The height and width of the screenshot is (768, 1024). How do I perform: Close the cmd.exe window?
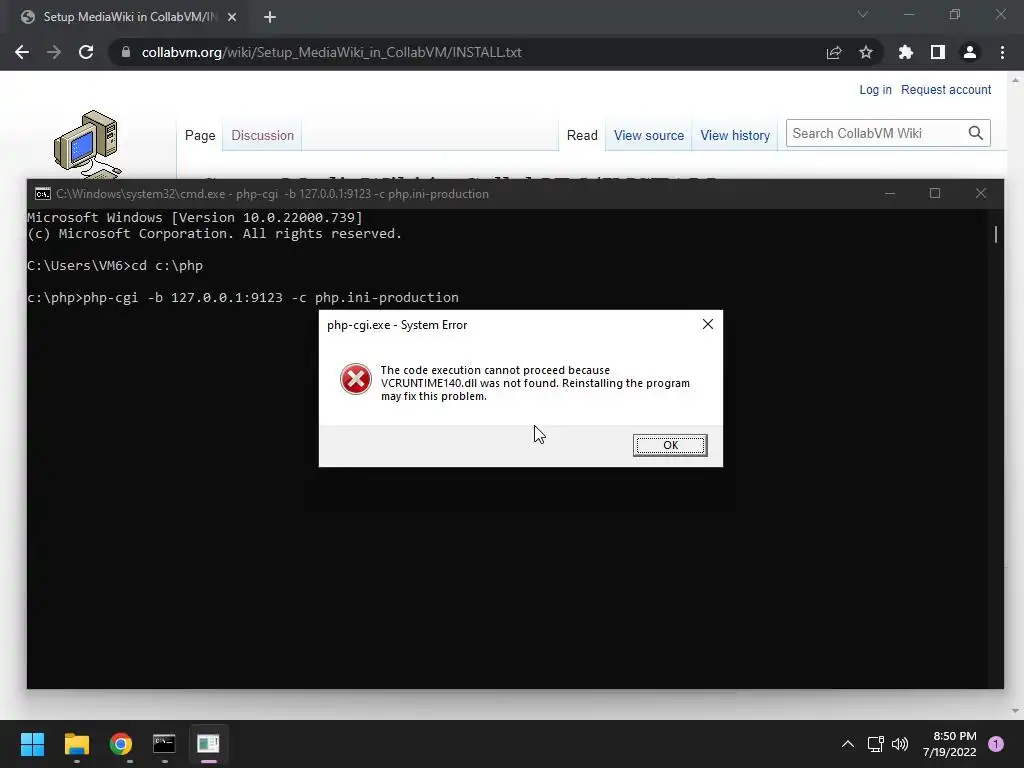980,193
